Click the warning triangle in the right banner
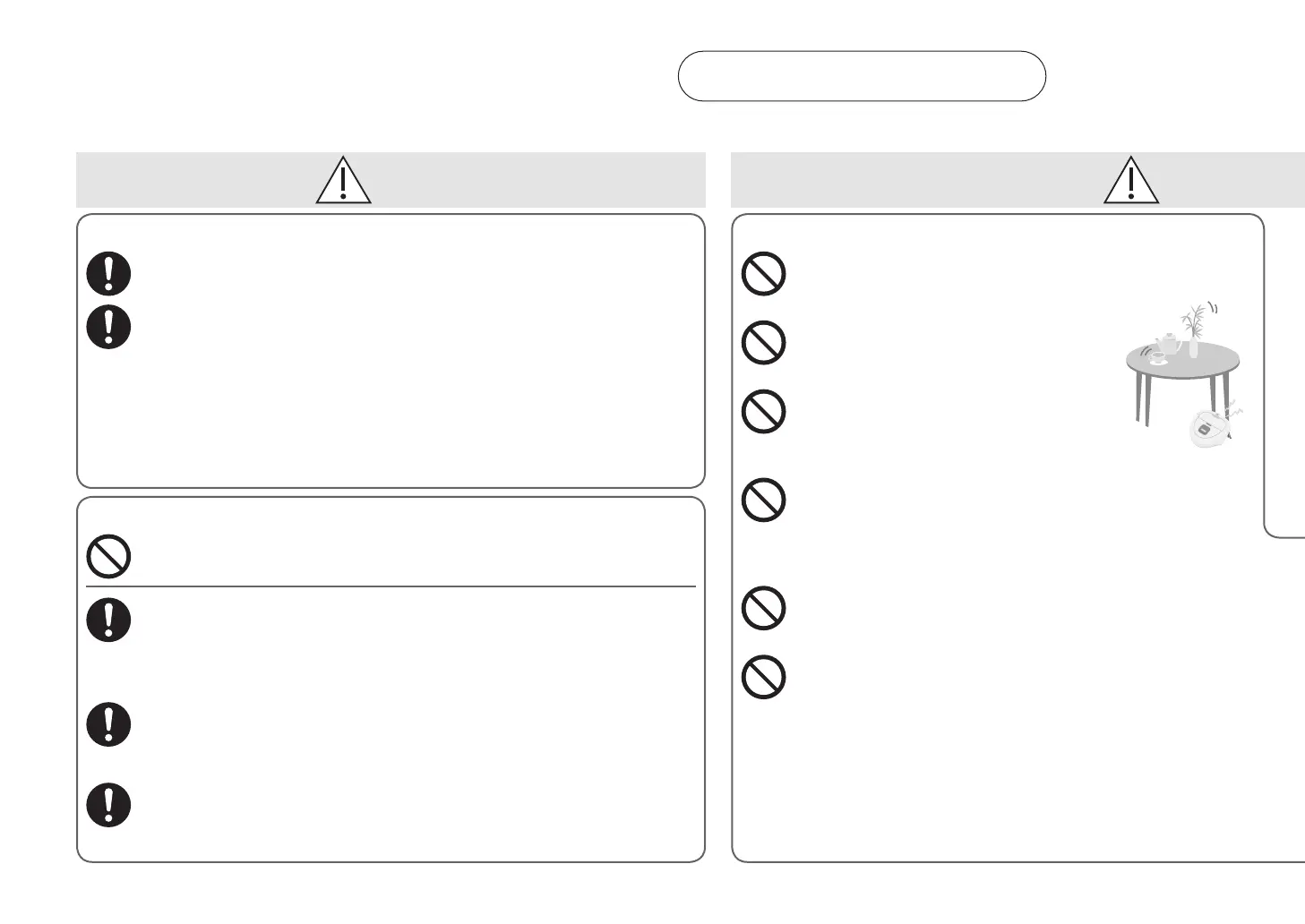The height and width of the screenshot is (924, 1305). pyautogui.click(x=1131, y=180)
